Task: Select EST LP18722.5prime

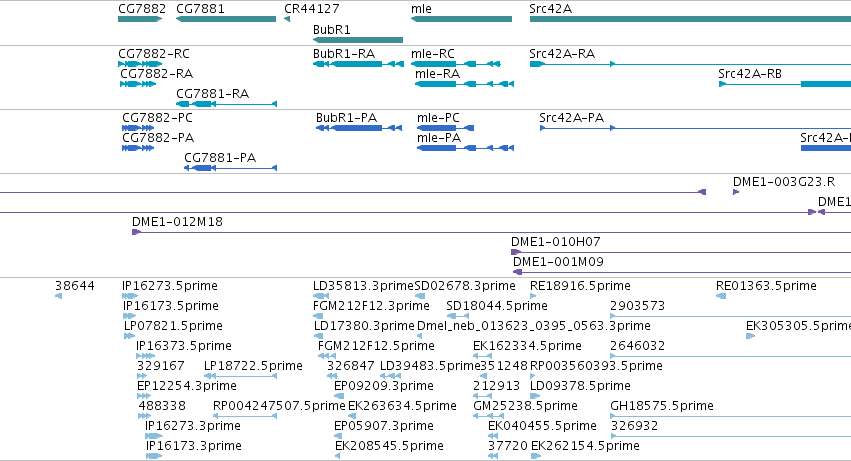Action: pyautogui.click(x=253, y=367)
